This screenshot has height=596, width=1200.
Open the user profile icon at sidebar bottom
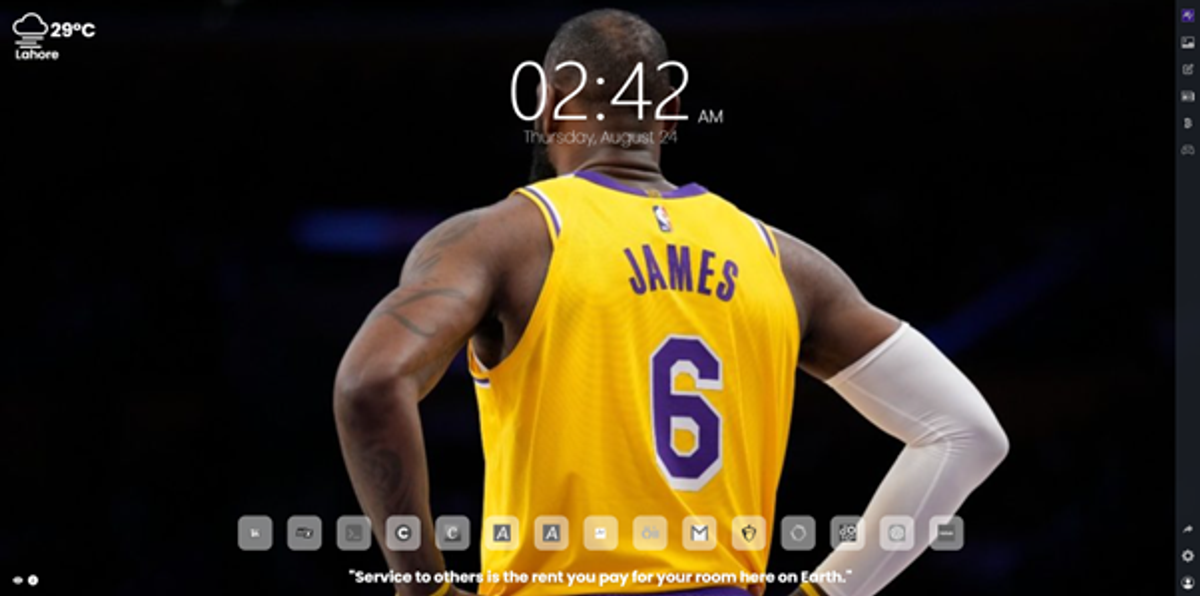[1188, 581]
